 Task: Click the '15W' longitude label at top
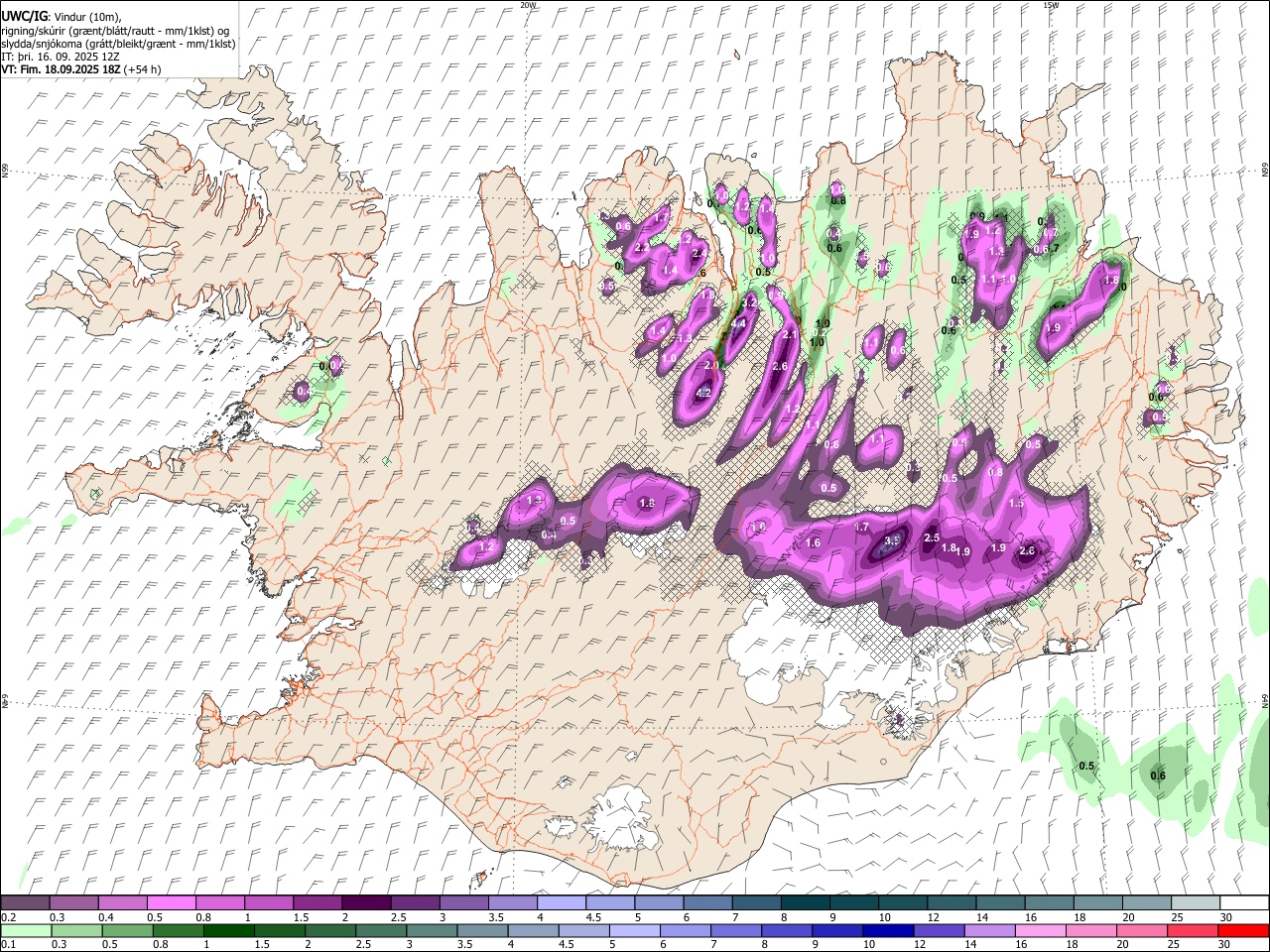(x=1051, y=5)
